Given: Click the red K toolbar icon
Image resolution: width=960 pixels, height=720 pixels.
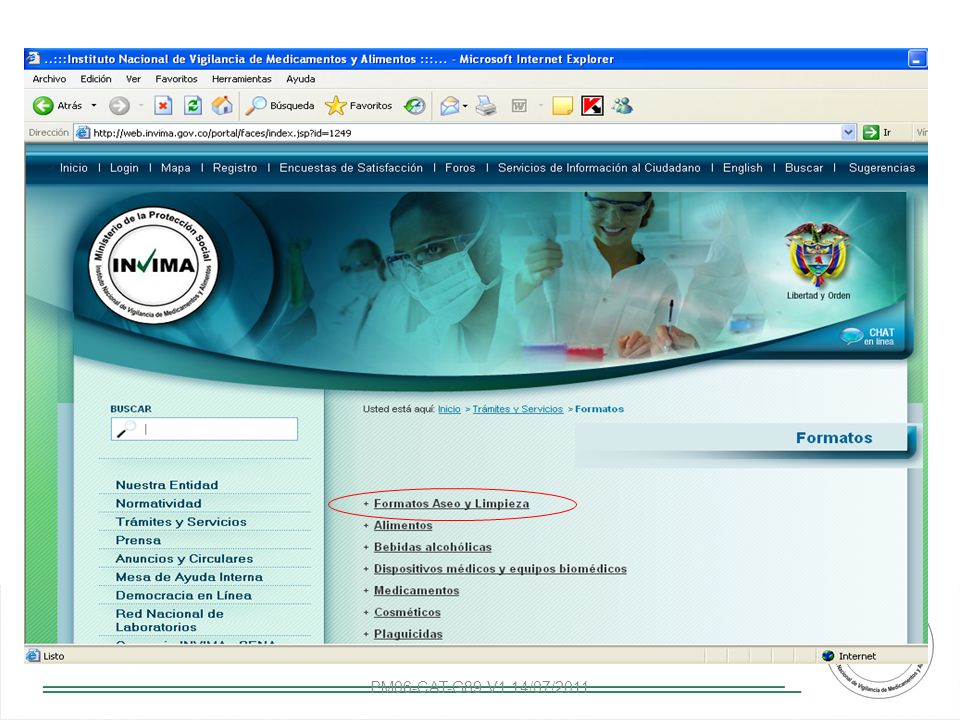Looking at the screenshot, I should click(x=592, y=106).
